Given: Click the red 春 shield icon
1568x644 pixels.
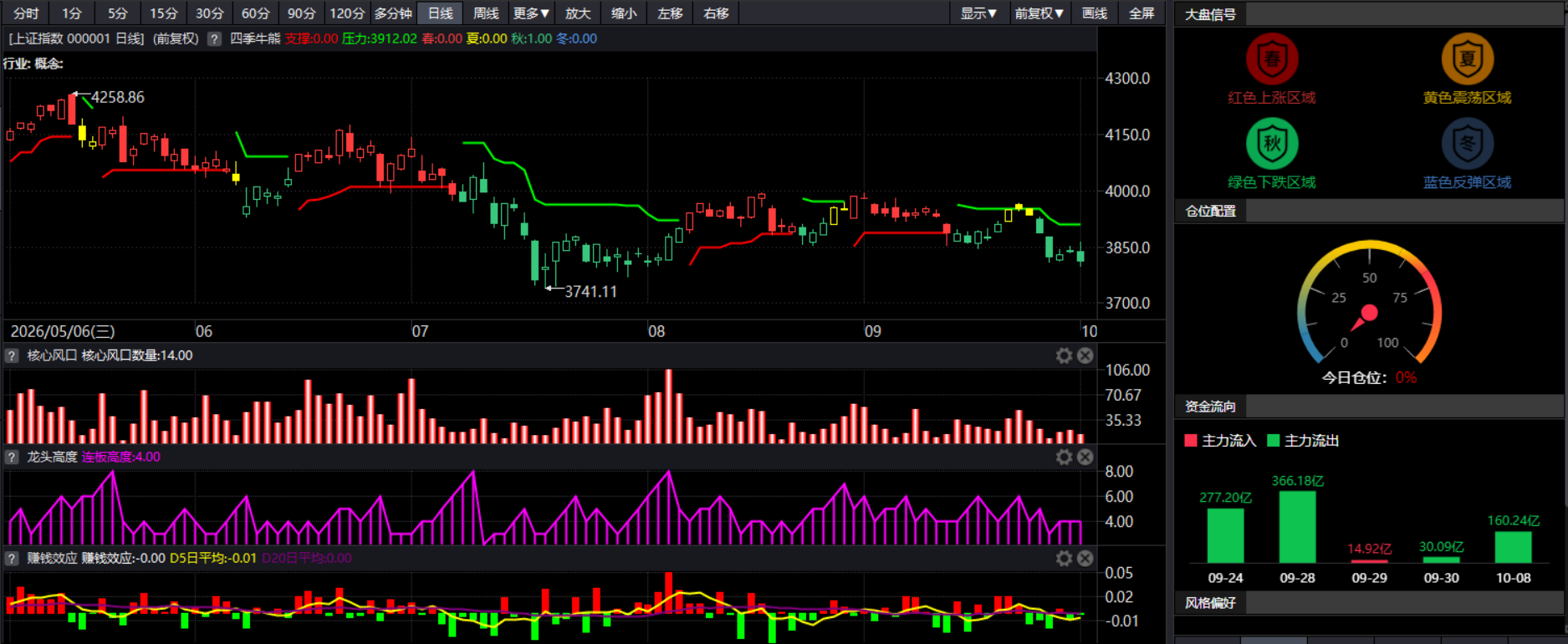Looking at the screenshot, I should point(1272,59).
